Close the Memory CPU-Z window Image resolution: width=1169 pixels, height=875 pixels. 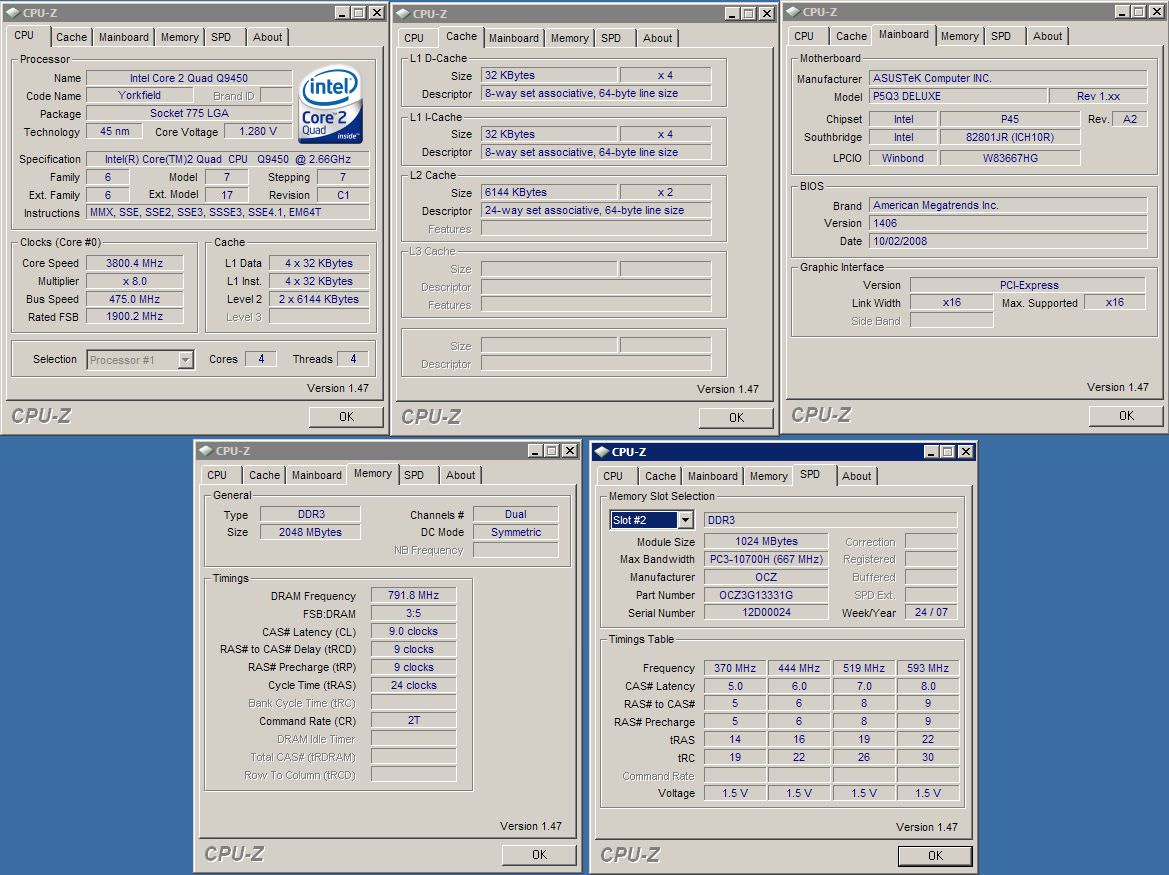click(x=570, y=451)
